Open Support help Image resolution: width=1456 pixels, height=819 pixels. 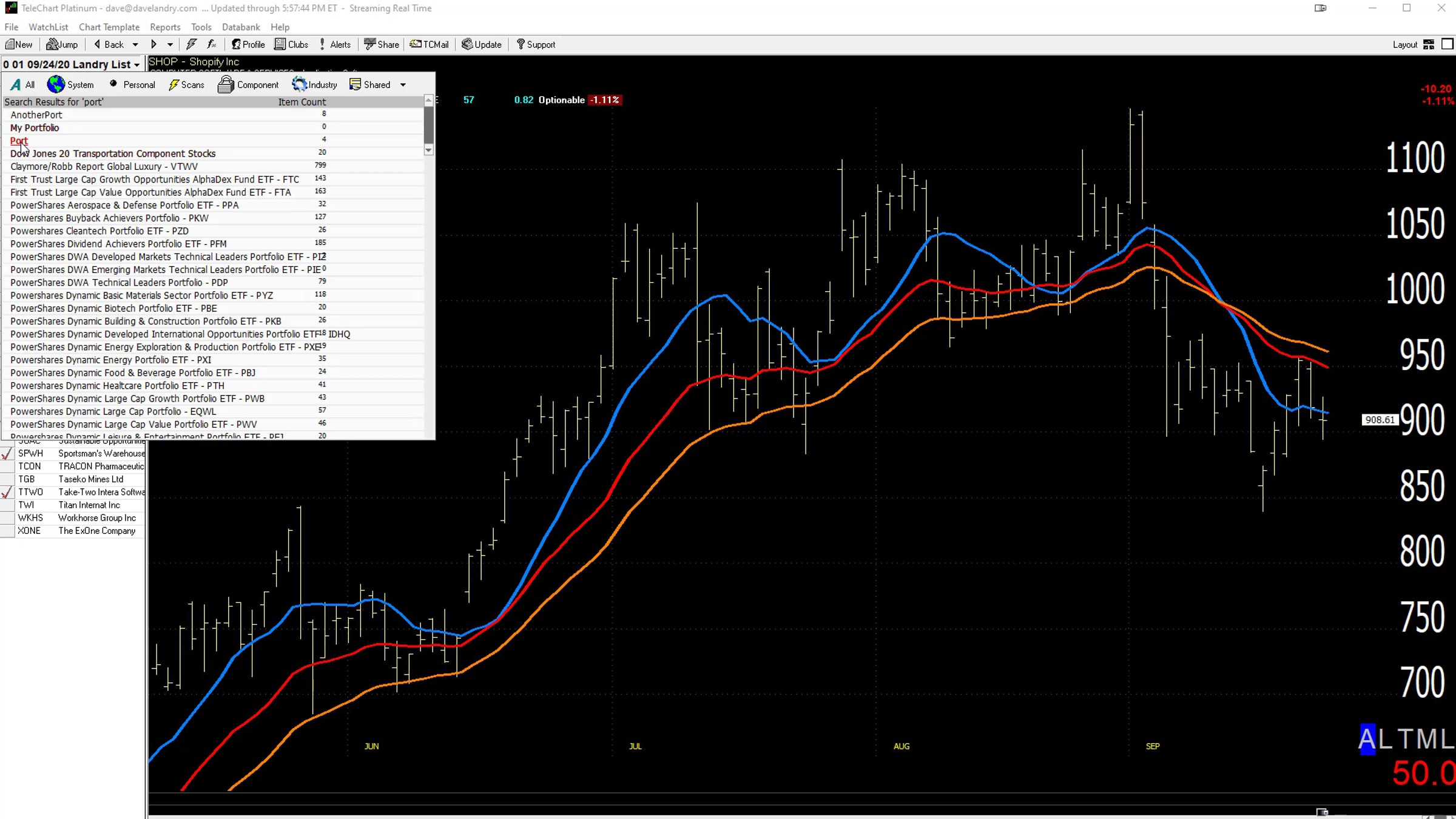point(536,44)
